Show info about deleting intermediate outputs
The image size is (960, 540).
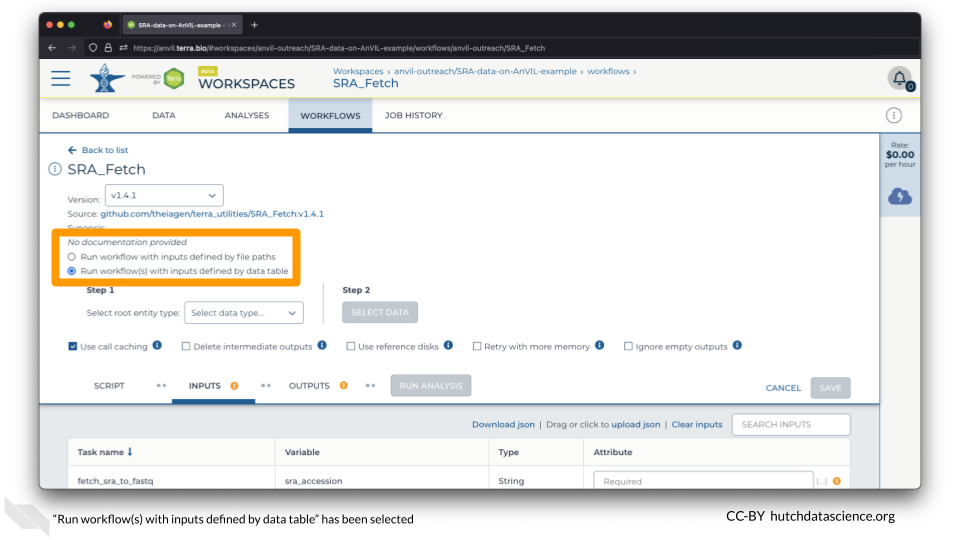coord(322,345)
